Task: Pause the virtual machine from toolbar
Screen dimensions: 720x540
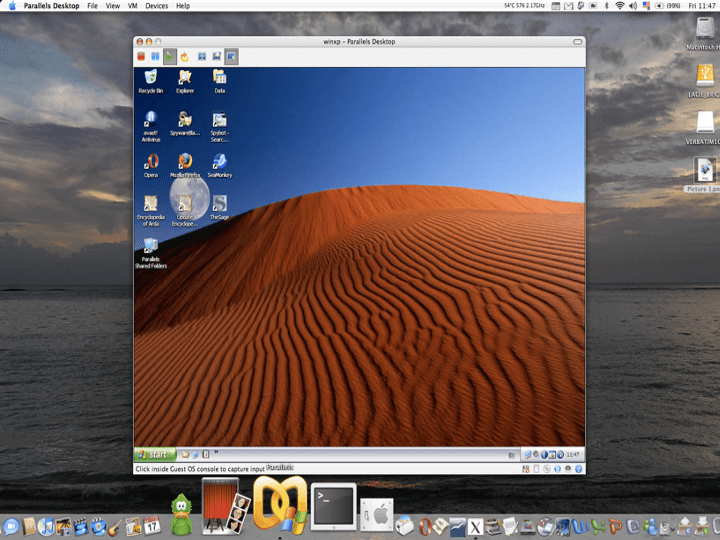Action: click(155, 57)
